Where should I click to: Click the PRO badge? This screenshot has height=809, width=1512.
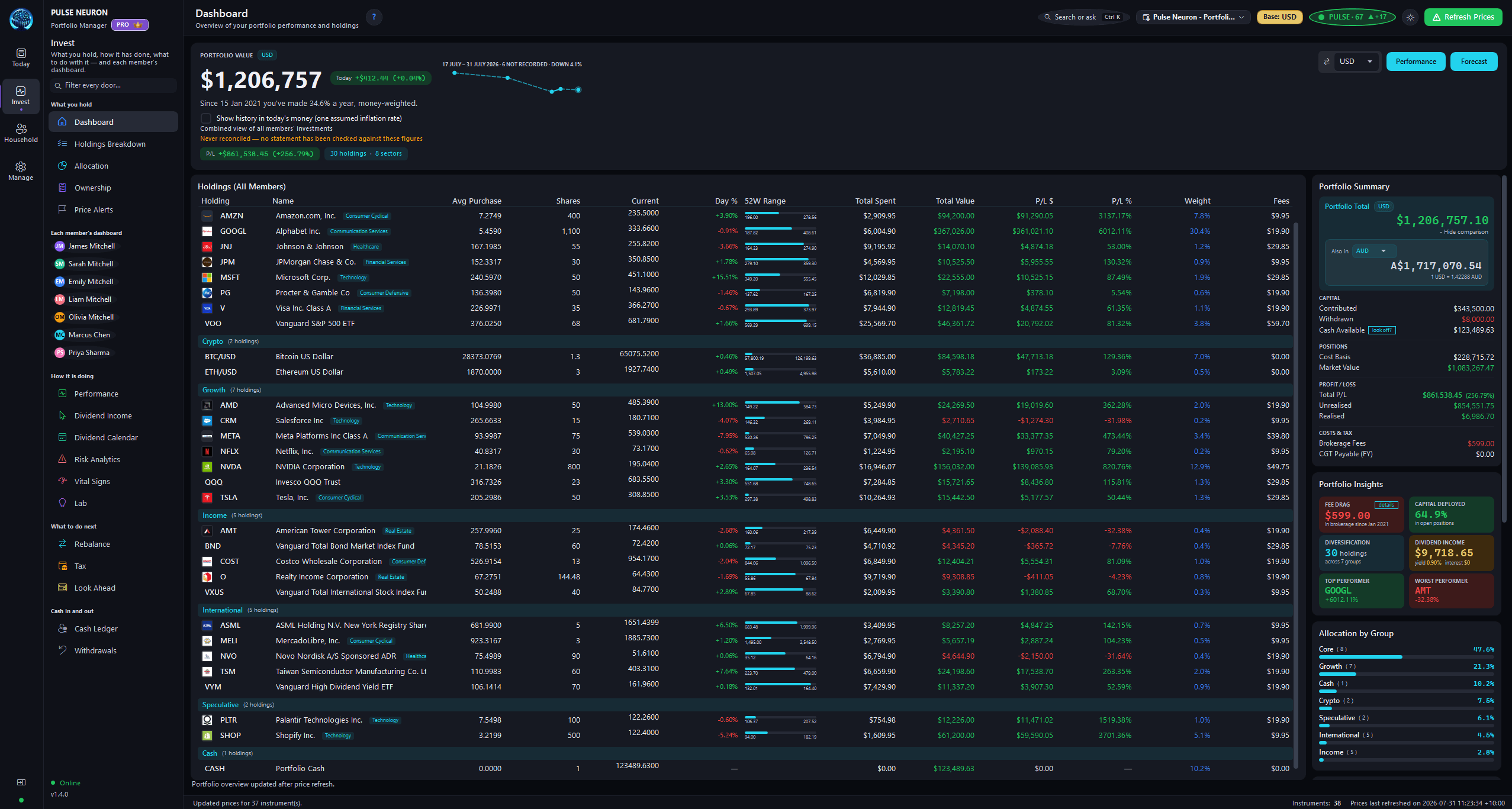pos(129,25)
